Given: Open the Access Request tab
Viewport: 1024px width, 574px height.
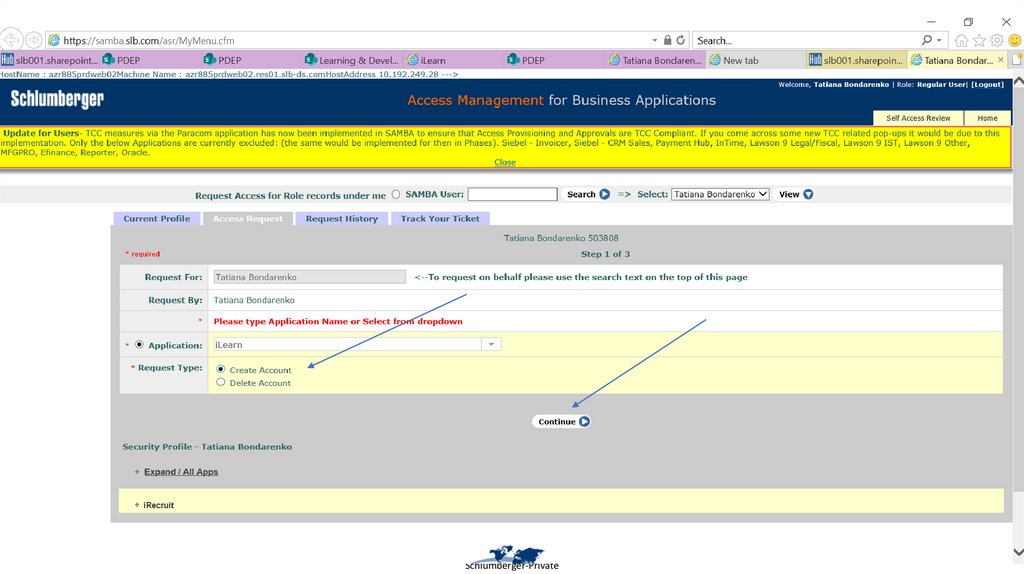Looking at the screenshot, I should 248,219.
